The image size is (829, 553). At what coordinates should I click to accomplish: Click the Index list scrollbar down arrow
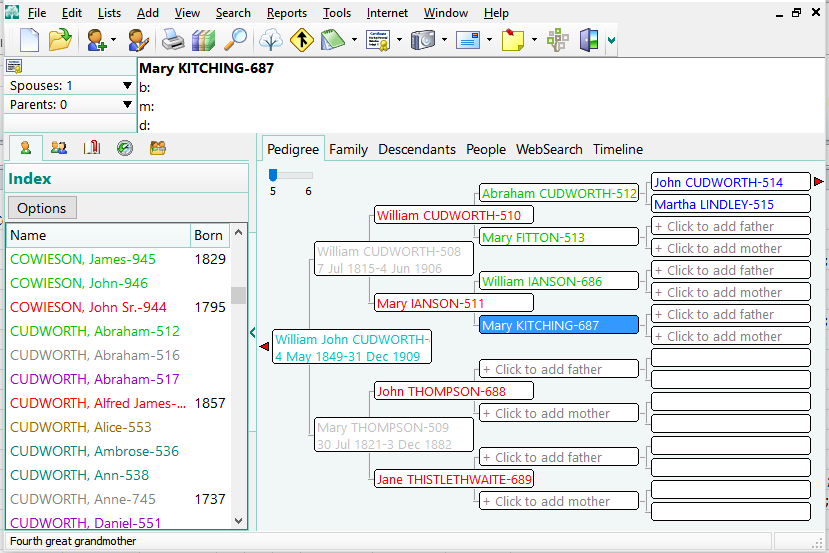pyautogui.click(x=238, y=521)
